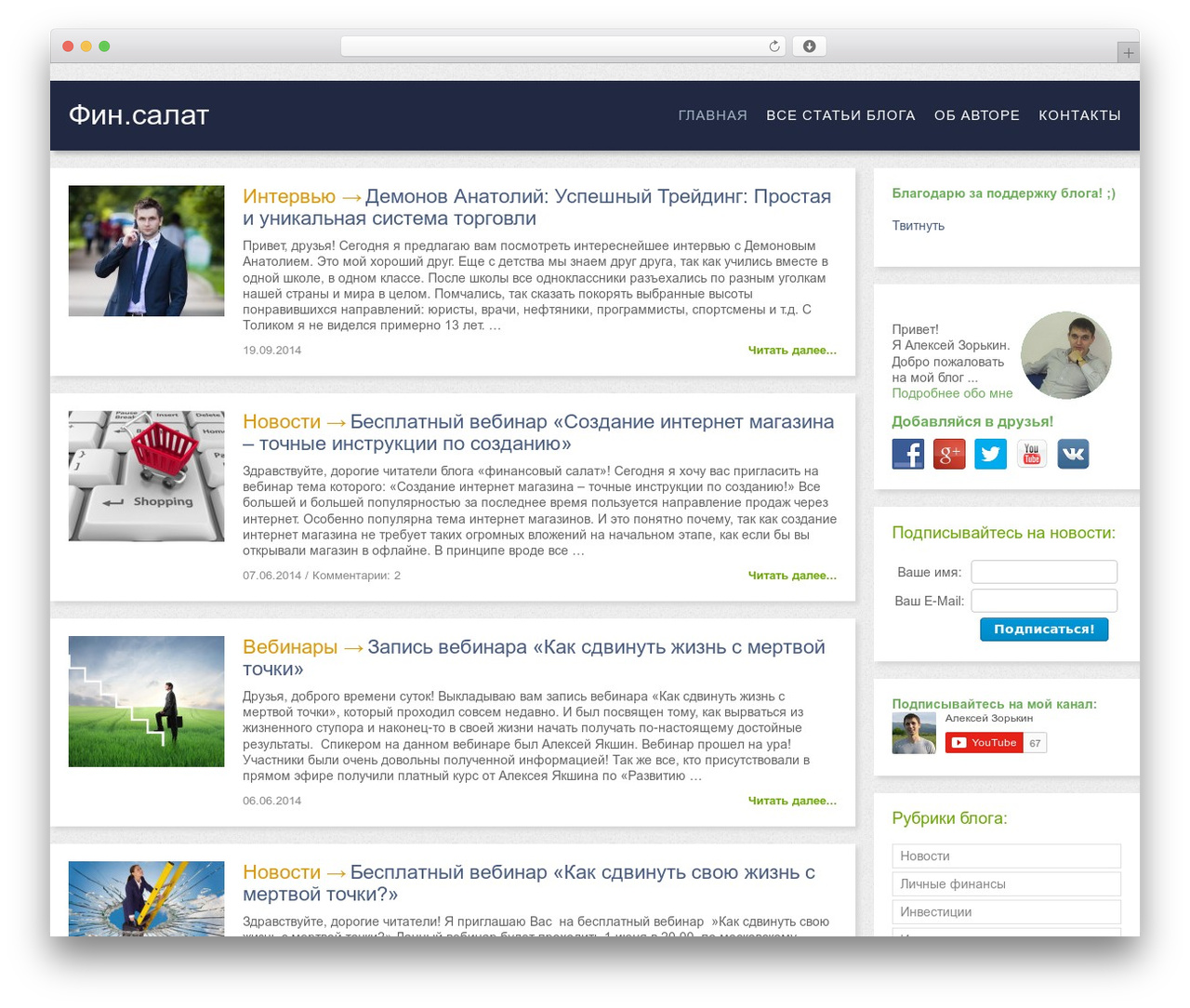Click the ladder thumbnail of the last post
This screenshot has width=1190, height=1008.
point(146,898)
